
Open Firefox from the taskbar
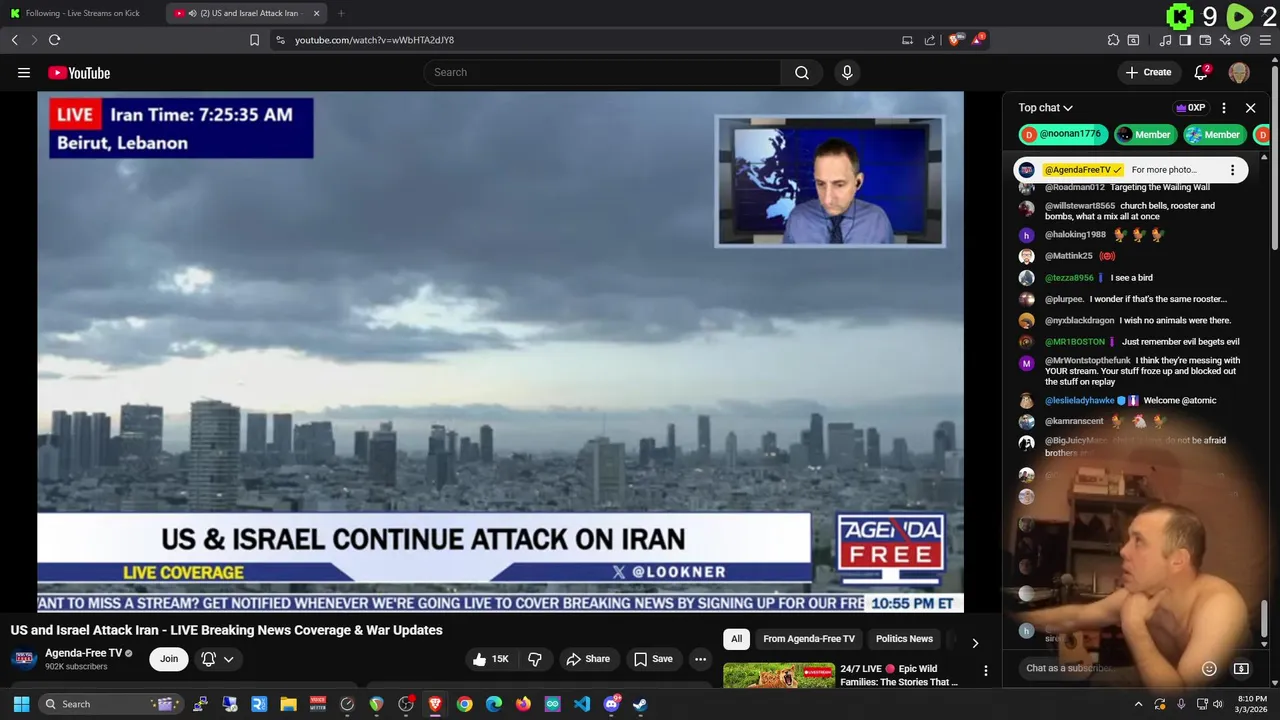coord(523,704)
